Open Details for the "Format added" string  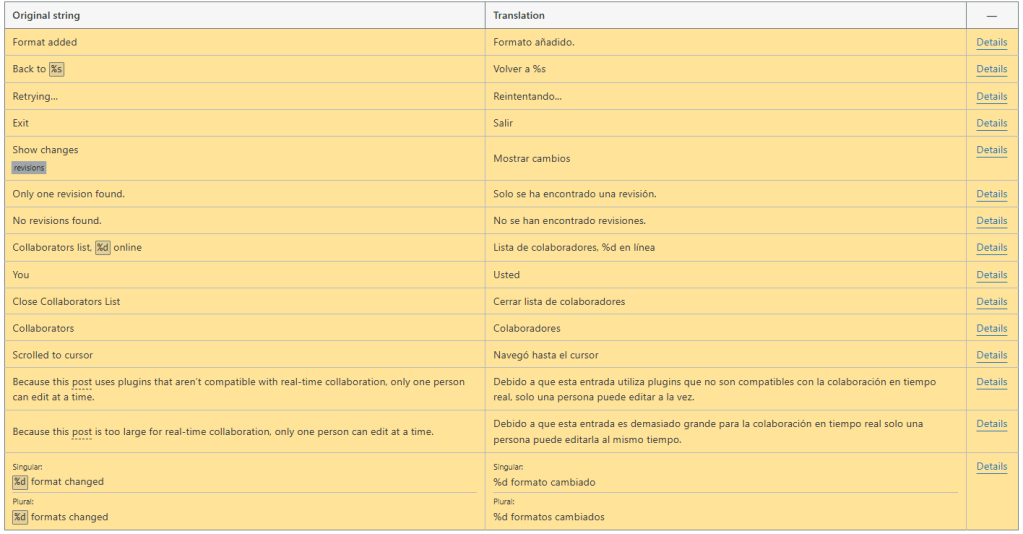pos(991,42)
